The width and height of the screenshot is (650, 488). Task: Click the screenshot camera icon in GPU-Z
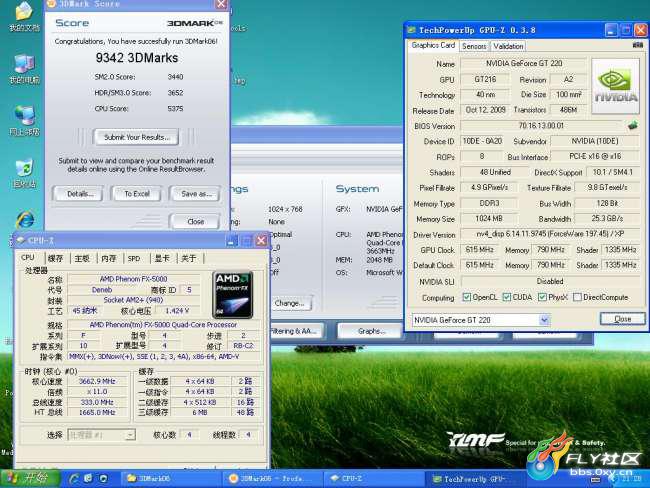tap(638, 45)
